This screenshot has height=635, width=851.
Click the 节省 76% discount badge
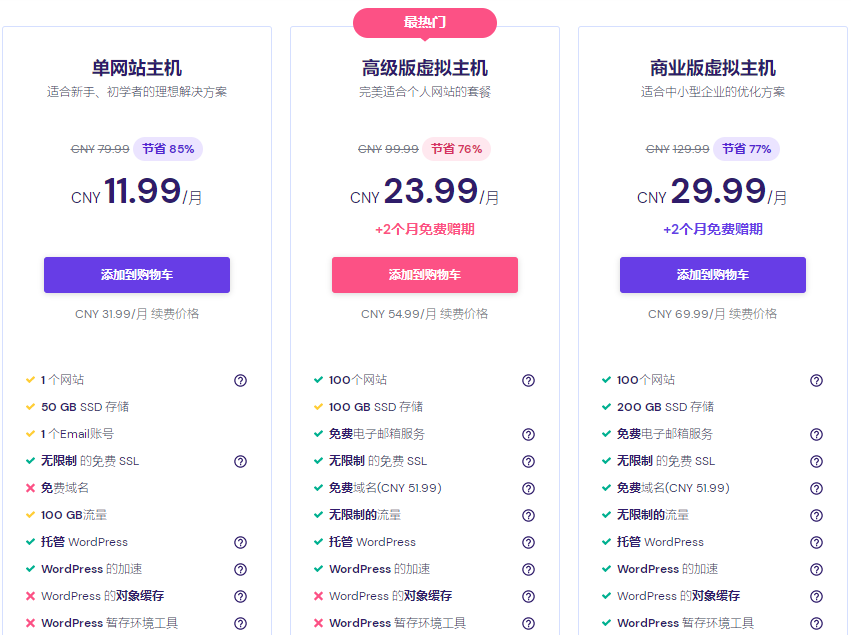pos(456,149)
